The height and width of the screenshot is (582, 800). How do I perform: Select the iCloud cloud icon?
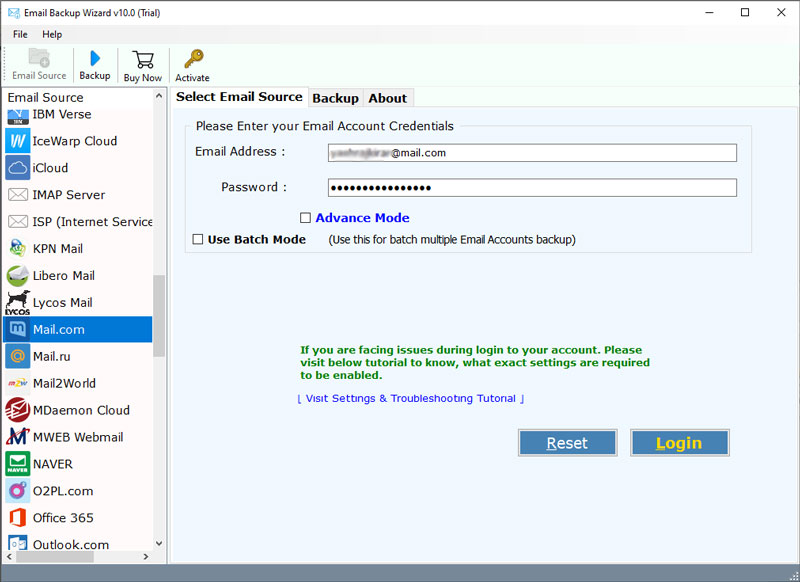click(18, 168)
